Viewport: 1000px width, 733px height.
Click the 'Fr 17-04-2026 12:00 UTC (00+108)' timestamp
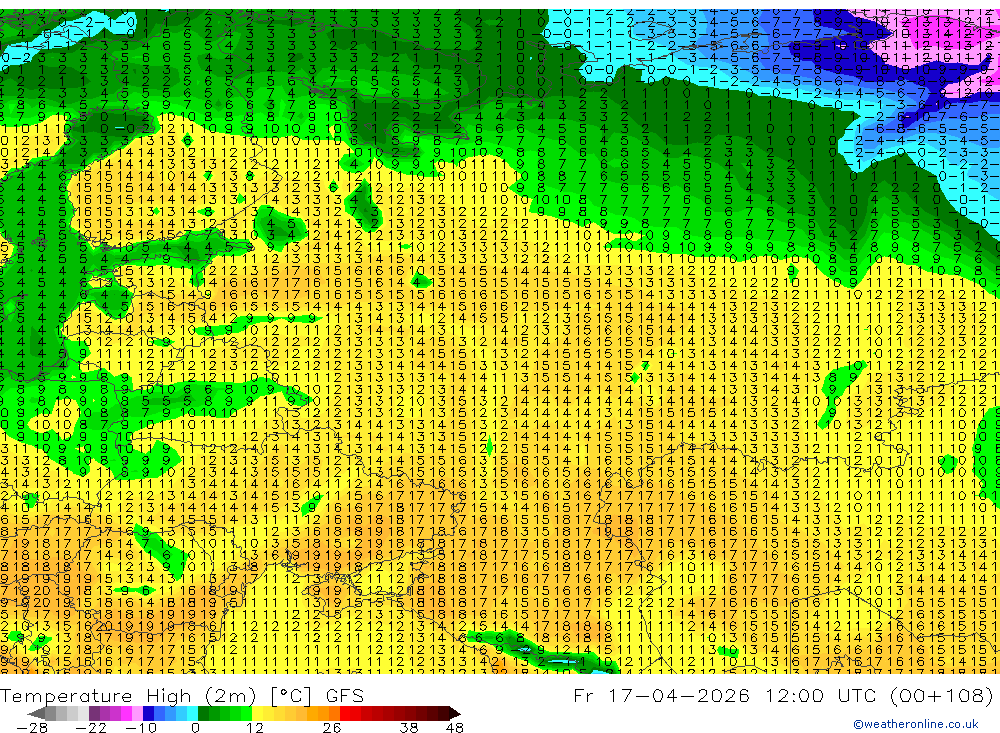[x=783, y=695]
